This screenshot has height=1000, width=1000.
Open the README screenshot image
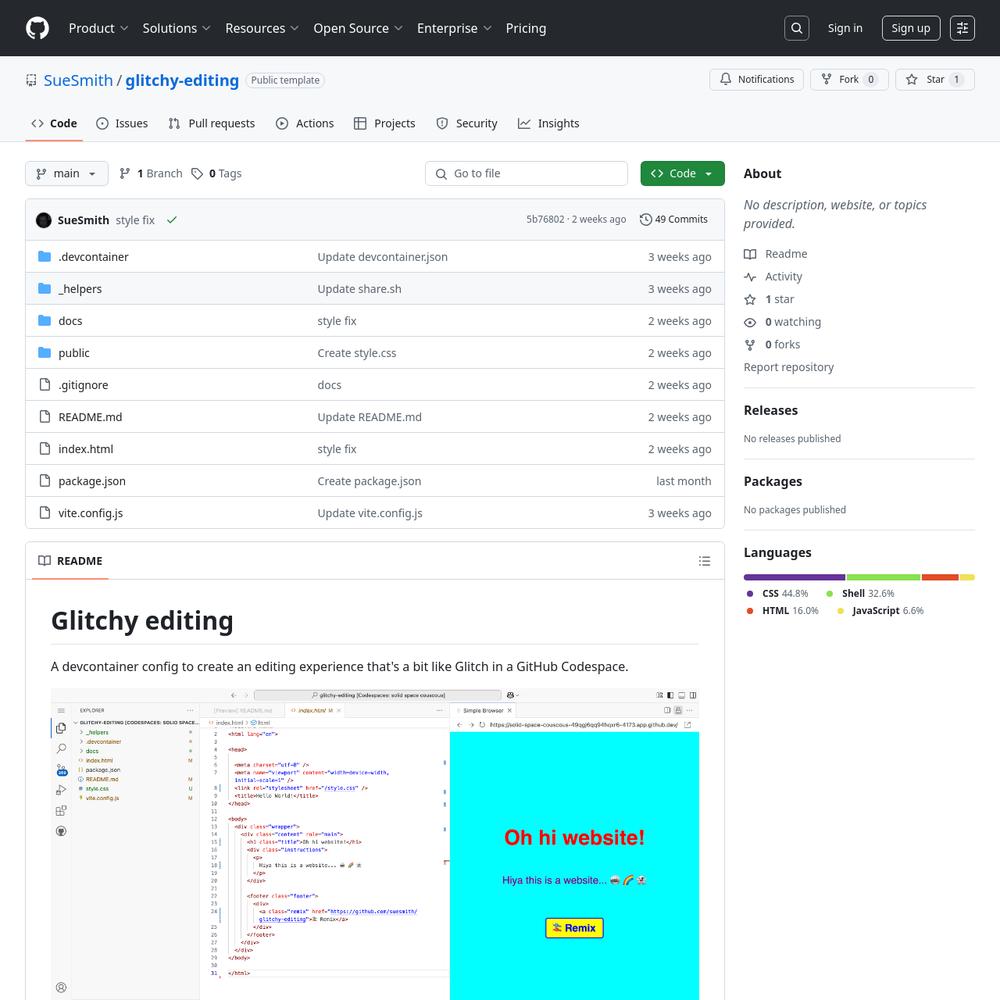point(375,844)
